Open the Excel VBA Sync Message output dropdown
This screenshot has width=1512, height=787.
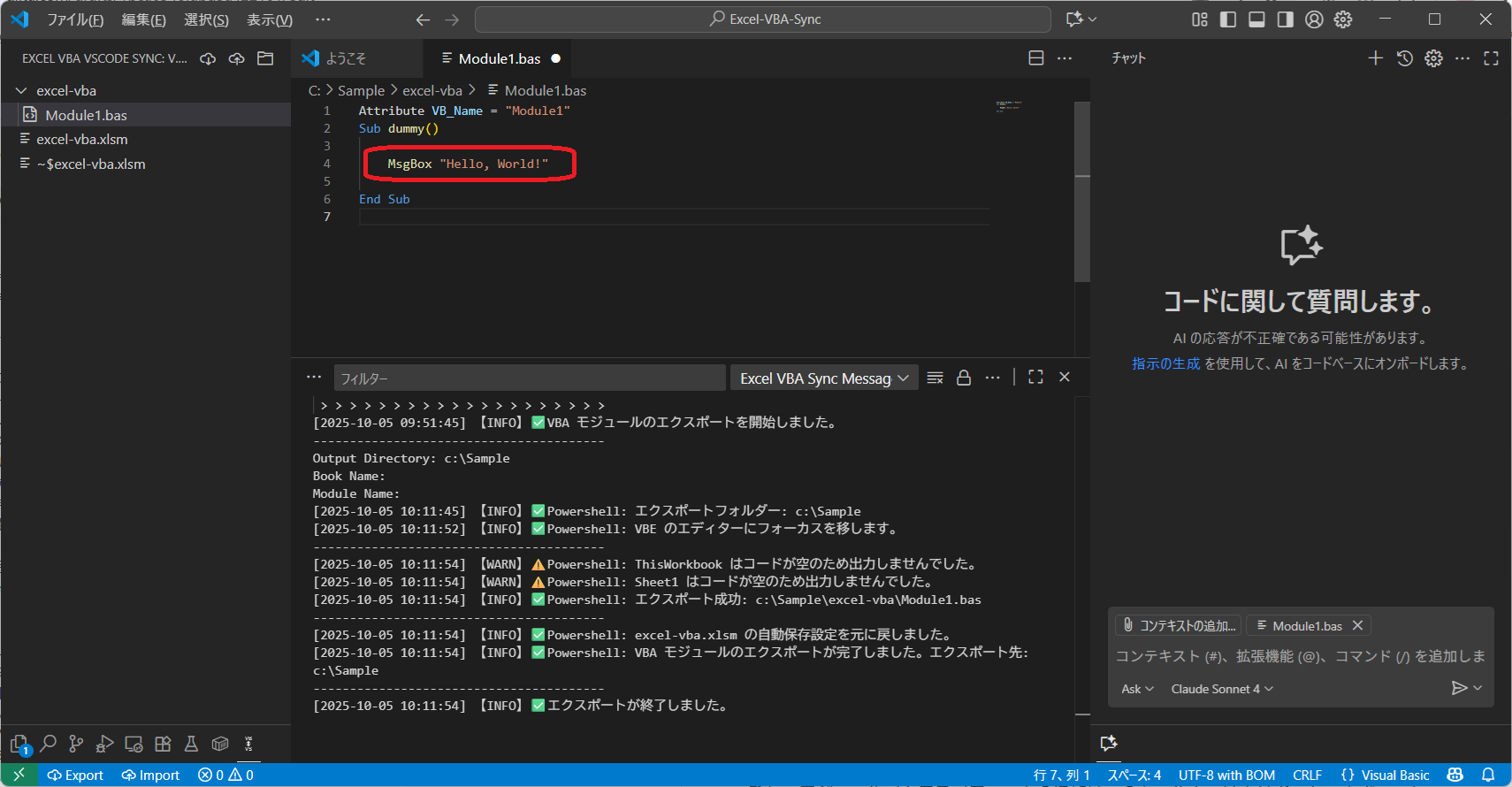tap(824, 378)
